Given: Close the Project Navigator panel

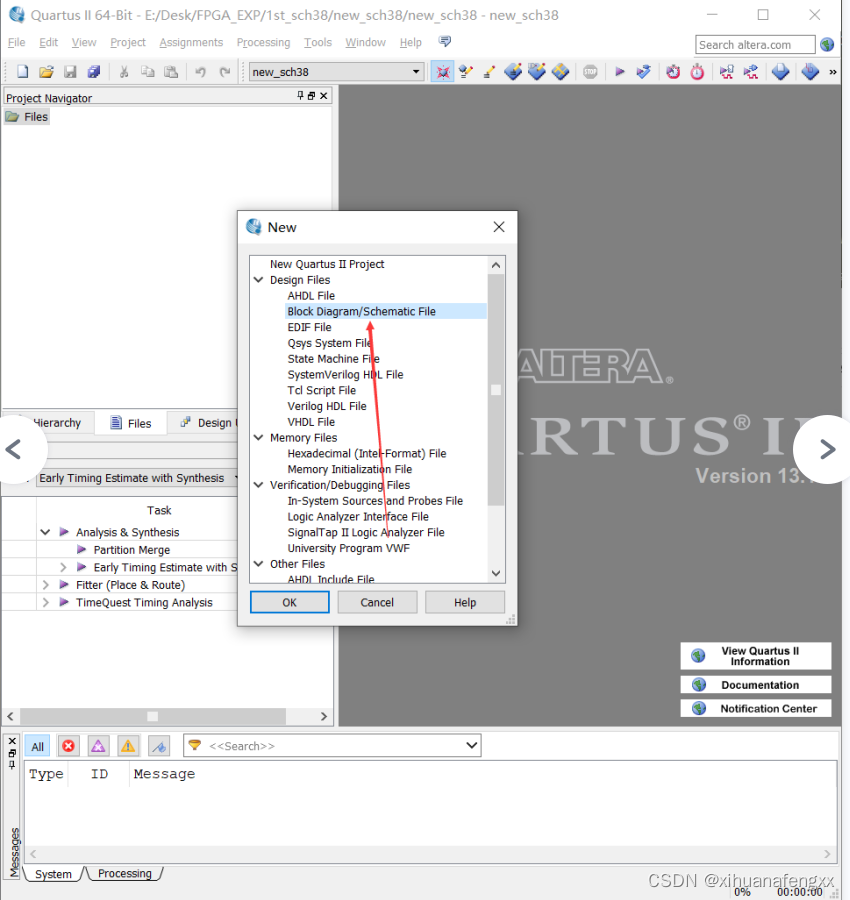Looking at the screenshot, I should (x=324, y=96).
